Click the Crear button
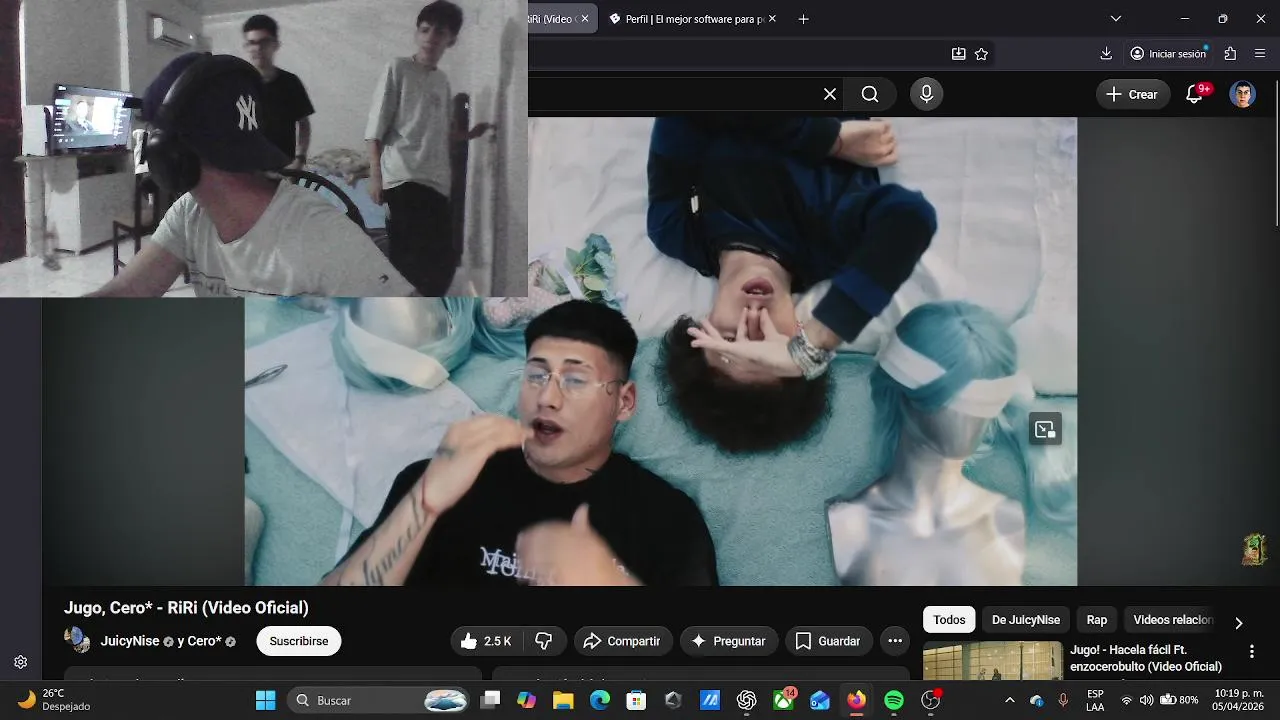 1133,94
